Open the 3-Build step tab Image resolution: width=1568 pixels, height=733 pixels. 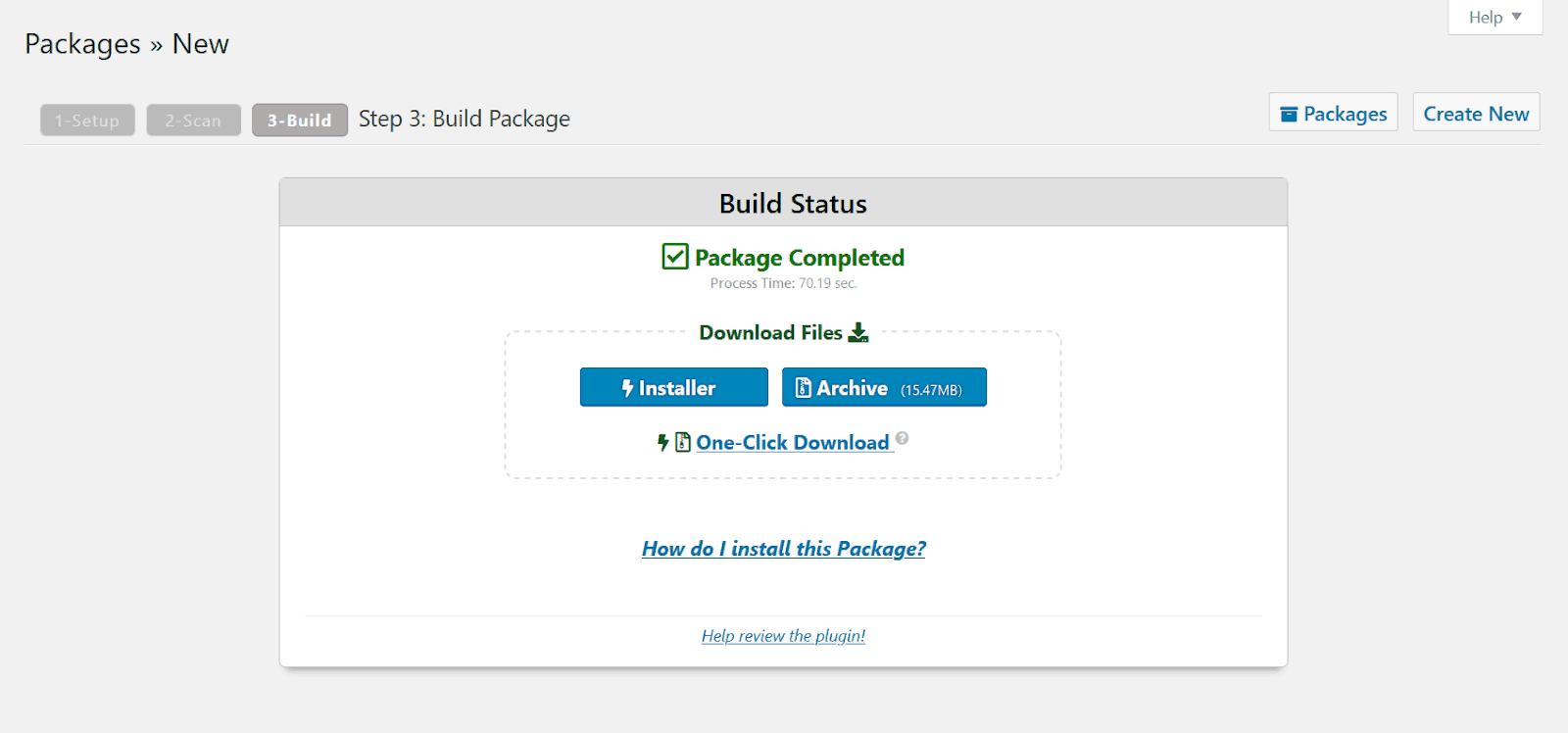(x=299, y=120)
